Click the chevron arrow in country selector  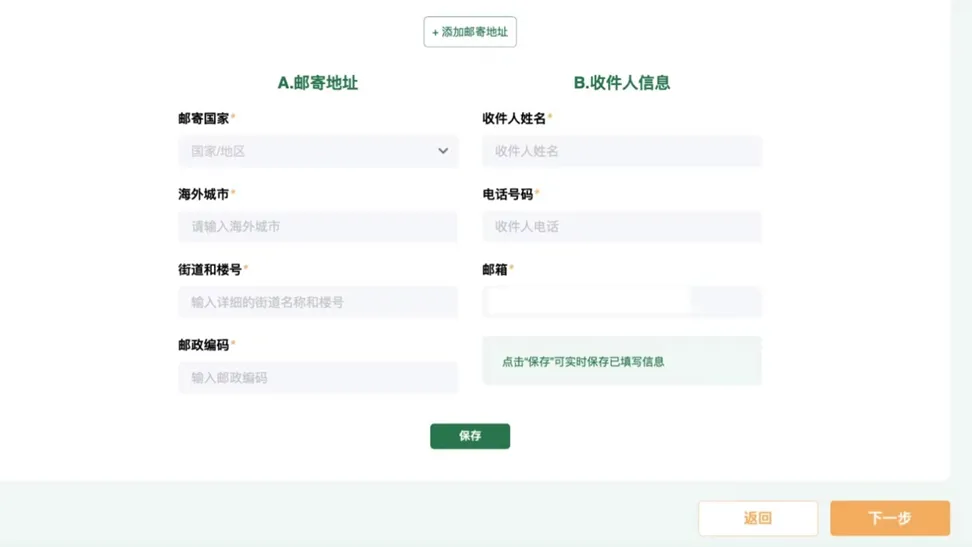(443, 151)
